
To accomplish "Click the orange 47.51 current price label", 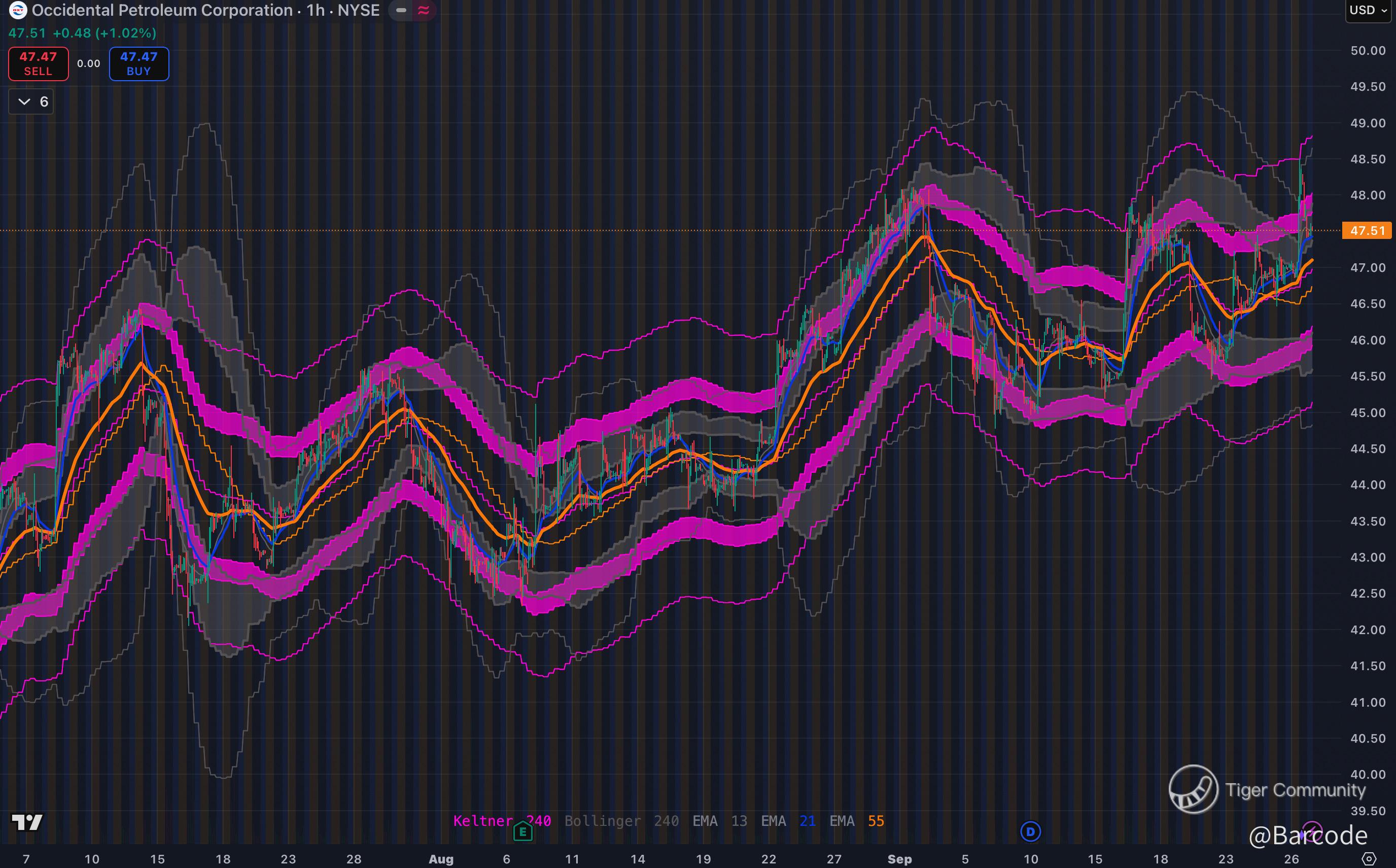I will [1367, 231].
